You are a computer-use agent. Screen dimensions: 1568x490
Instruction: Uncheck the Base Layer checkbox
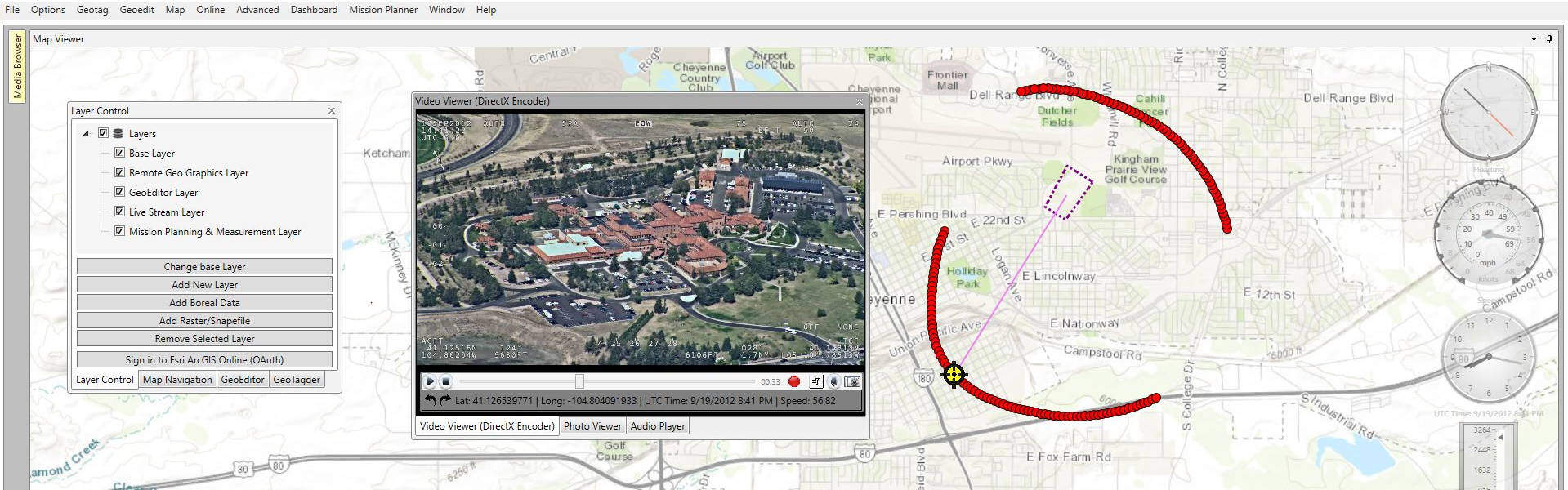119,153
